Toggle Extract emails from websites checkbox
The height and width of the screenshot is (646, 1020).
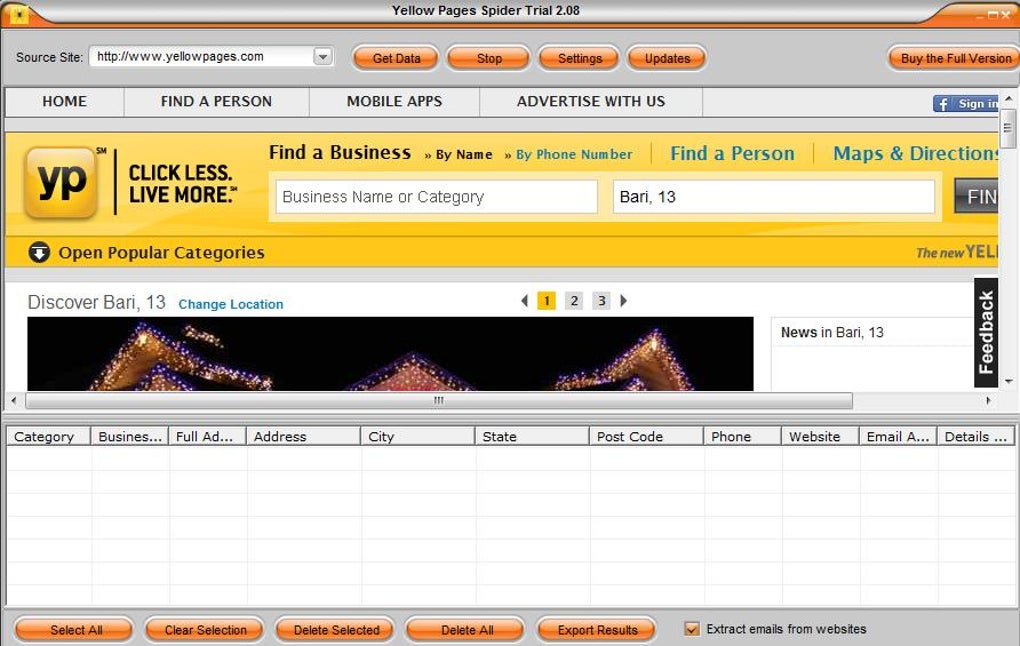691,629
